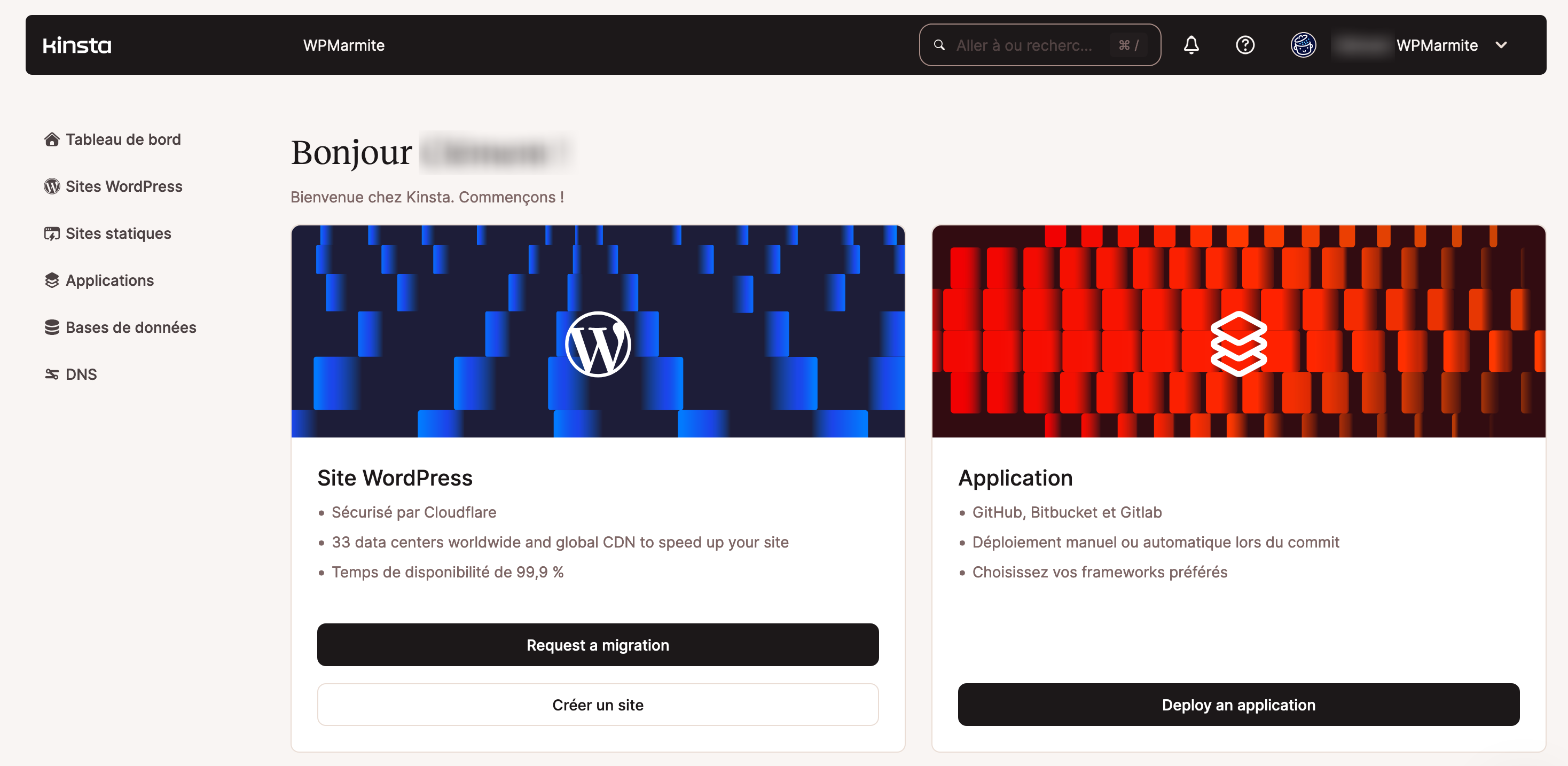The image size is (1568, 766).
Task: Click the WordPress logo on blue banner
Action: [598, 344]
